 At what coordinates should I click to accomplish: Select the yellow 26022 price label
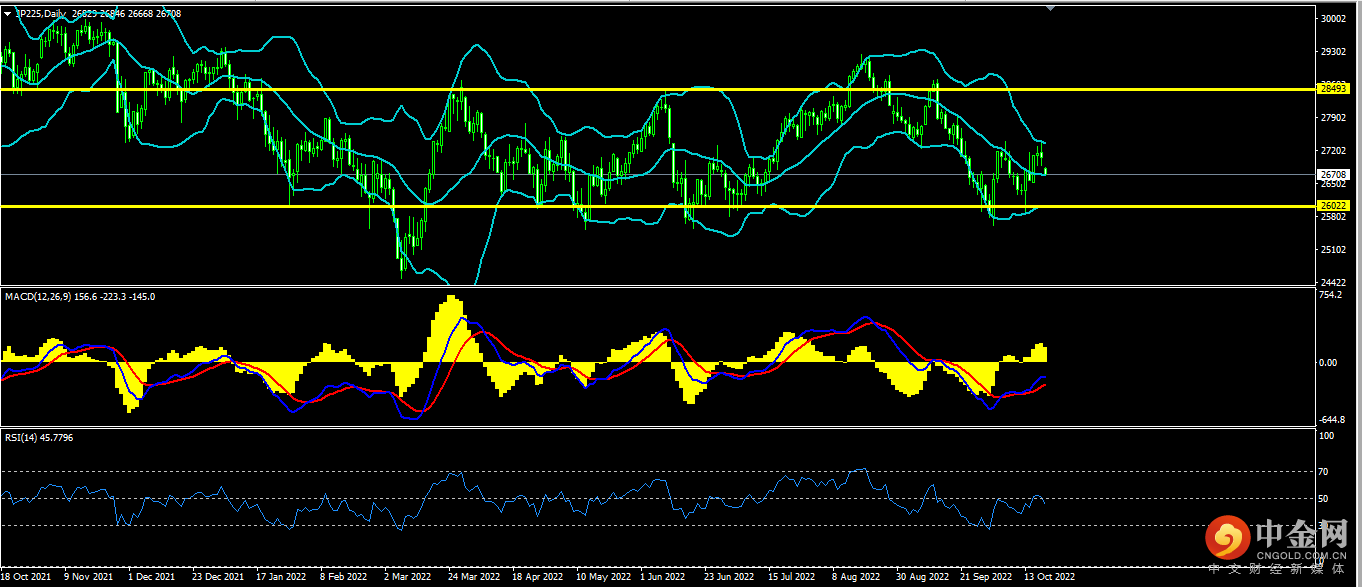[x=1334, y=206]
